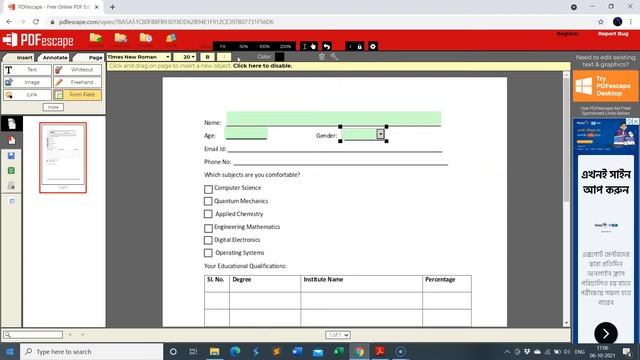Screen dimensions: 640x360
Task: Click the PDFescape logo
Action: point(38,40)
